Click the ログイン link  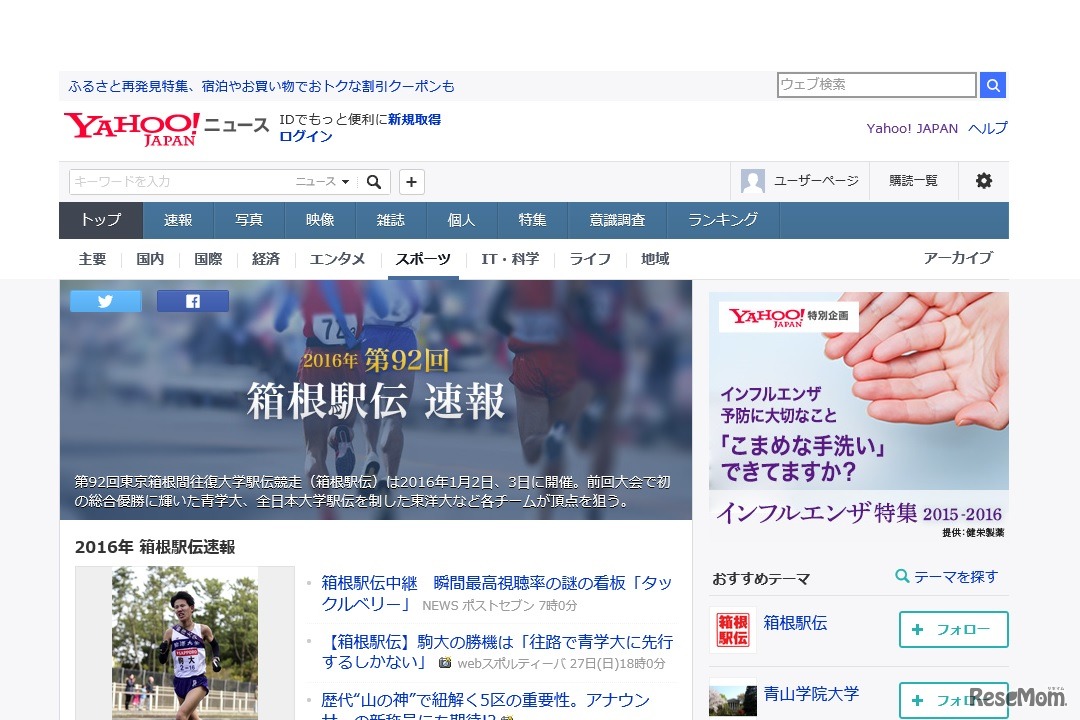pyautogui.click(x=303, y=136)
